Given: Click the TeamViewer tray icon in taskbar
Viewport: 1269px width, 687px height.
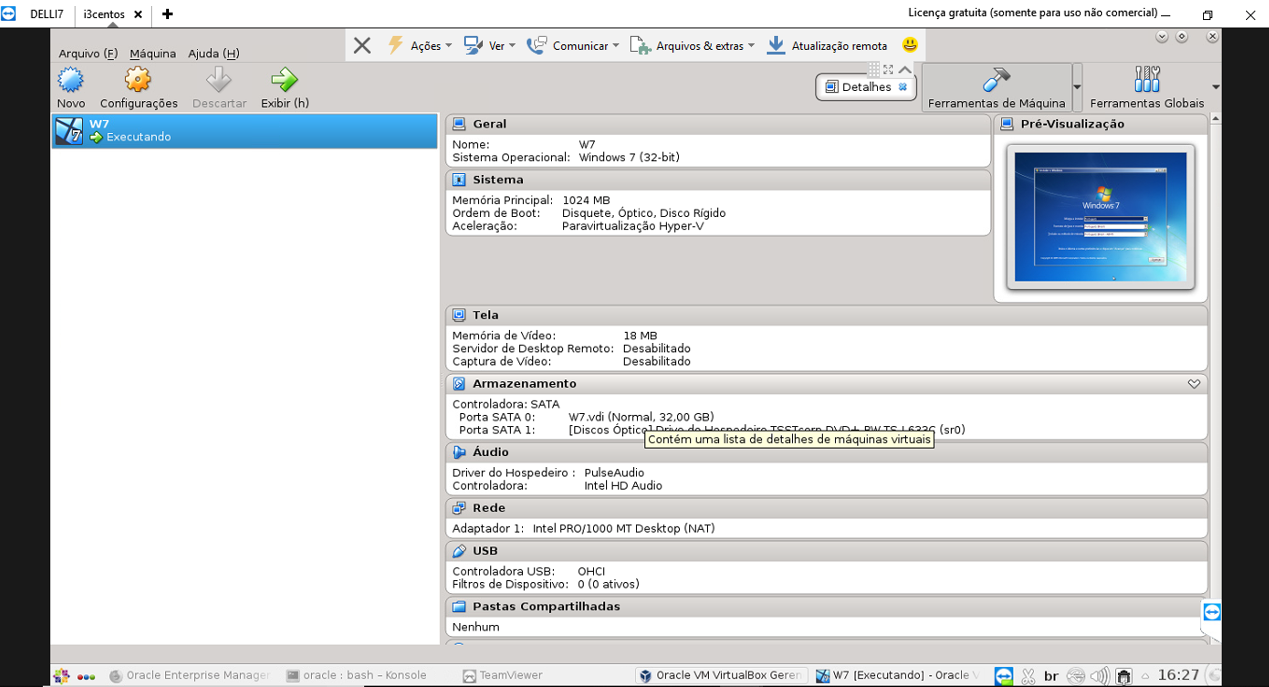Looking at the screenshot, I should point(1003,676).
